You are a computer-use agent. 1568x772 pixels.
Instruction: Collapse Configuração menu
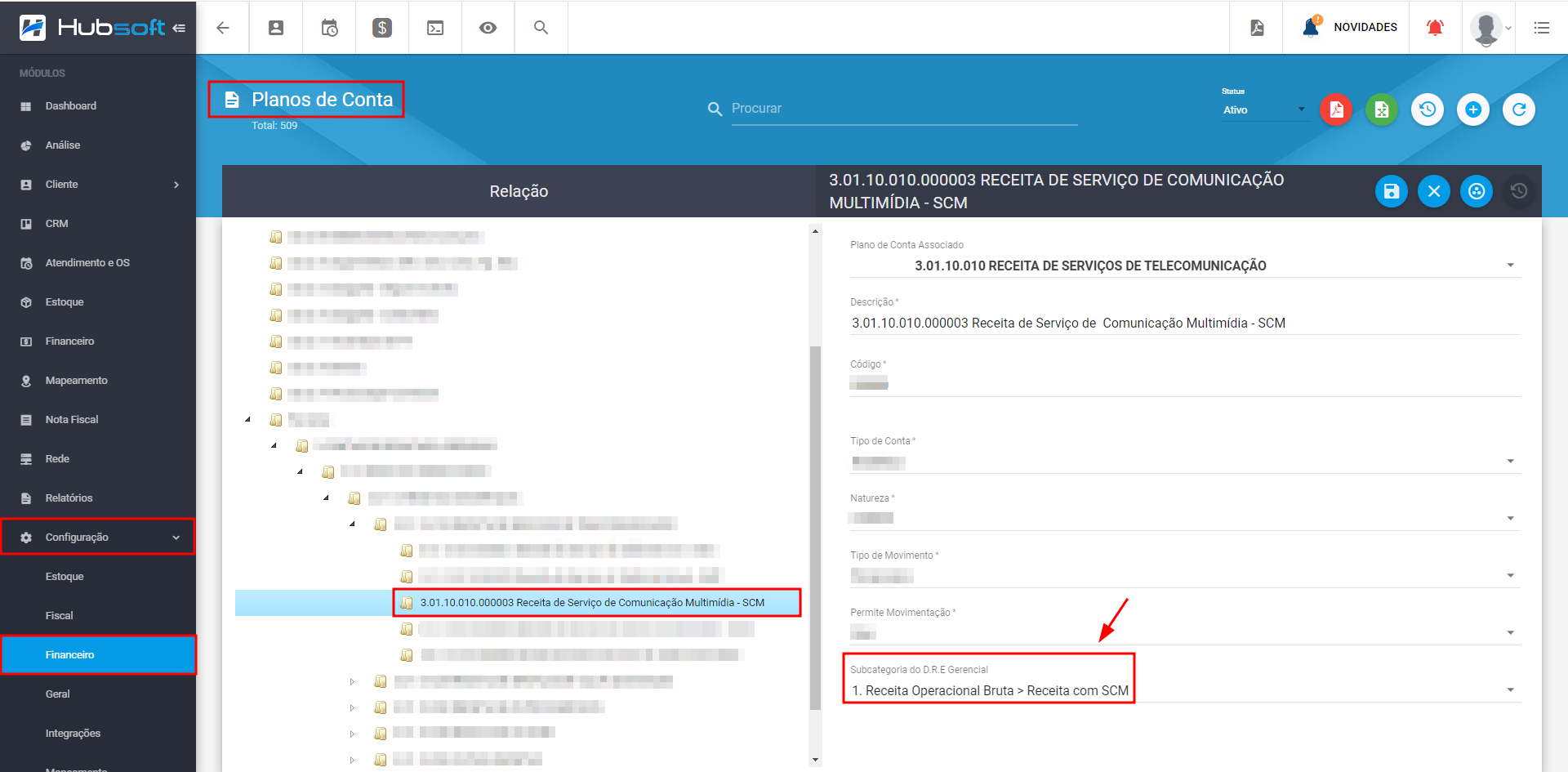click(x=98, y=538)
